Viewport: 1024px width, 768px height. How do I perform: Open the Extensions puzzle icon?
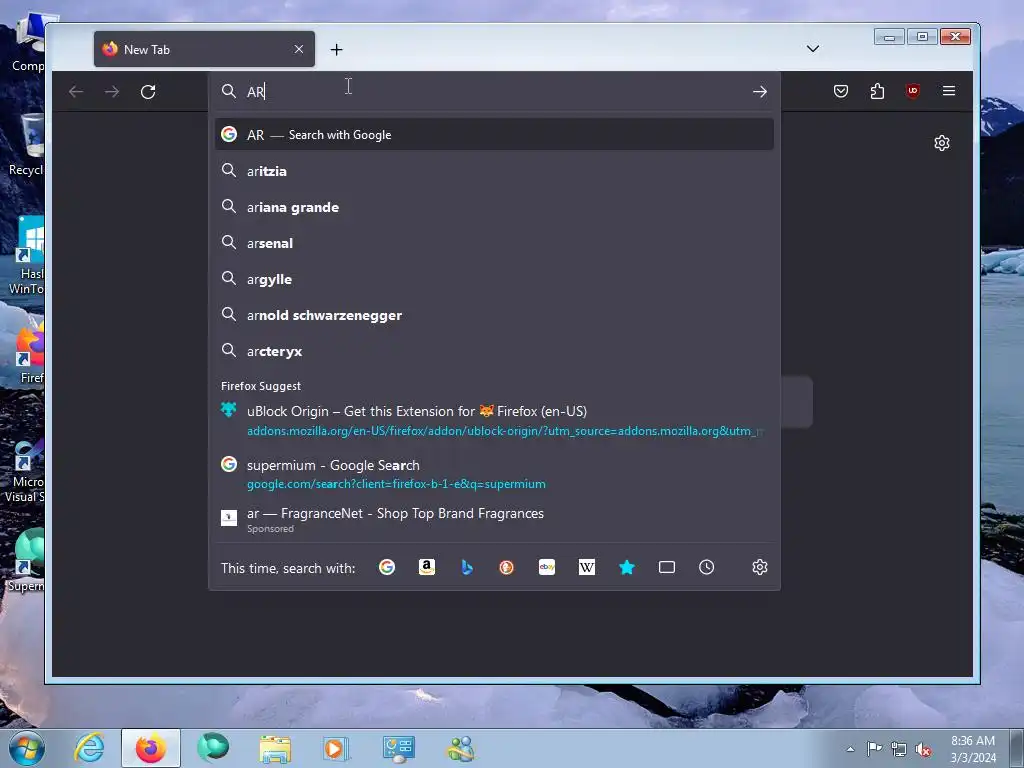(877, 91)
